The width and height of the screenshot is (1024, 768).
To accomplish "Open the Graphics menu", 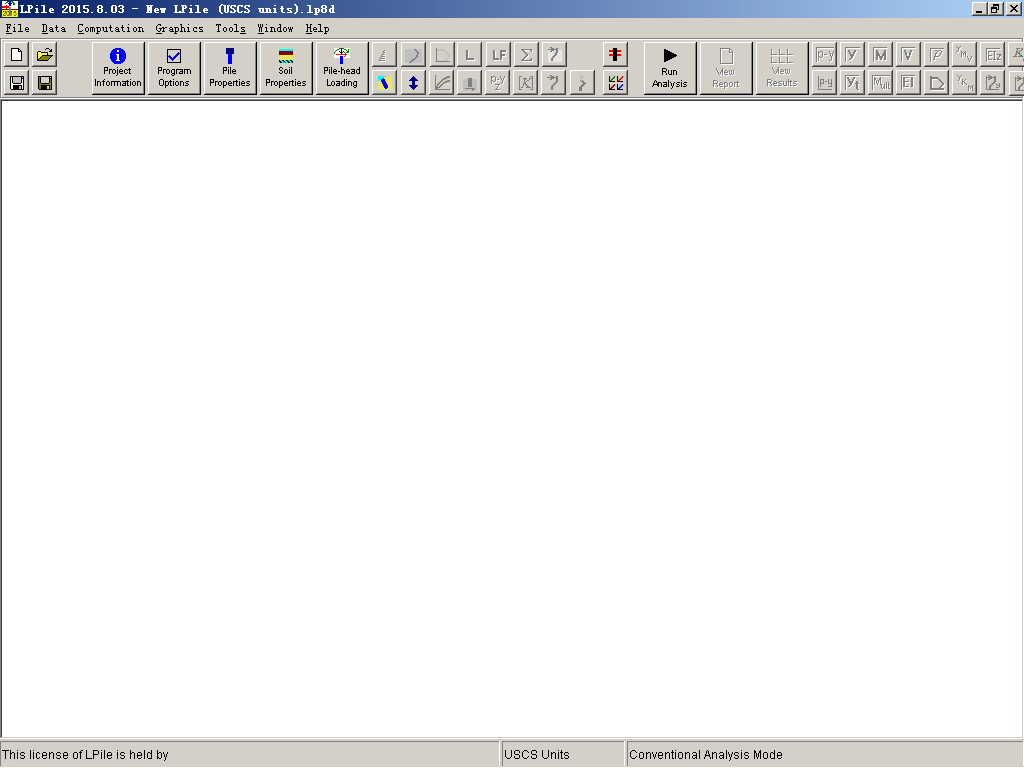I will pyautogui.click(x=180, y=29).
